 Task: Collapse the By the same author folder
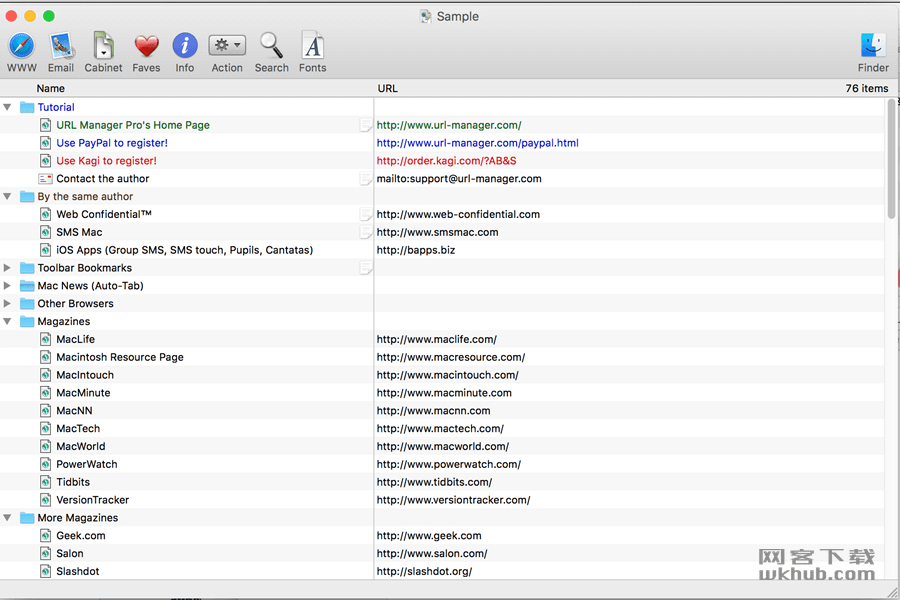click(7, 196)
